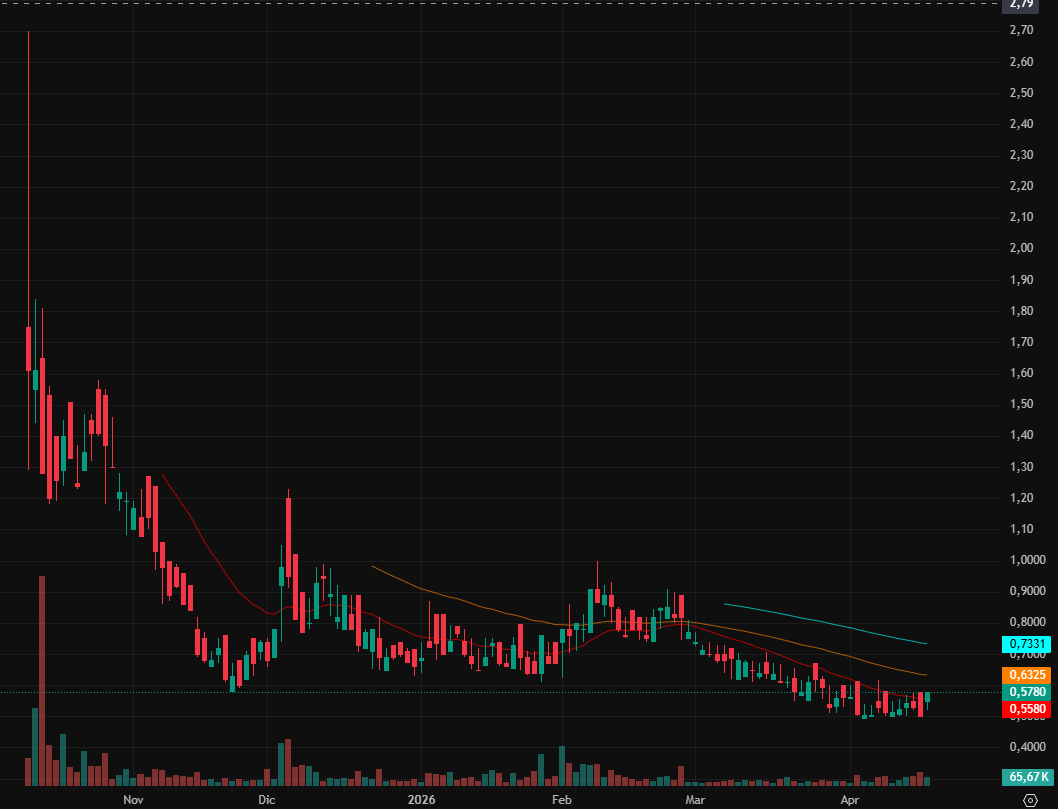This screenshot has height=809, width=1058.
Task: Click the 2,79 label at top of price axis
Action: click(x=1021, y=5)
